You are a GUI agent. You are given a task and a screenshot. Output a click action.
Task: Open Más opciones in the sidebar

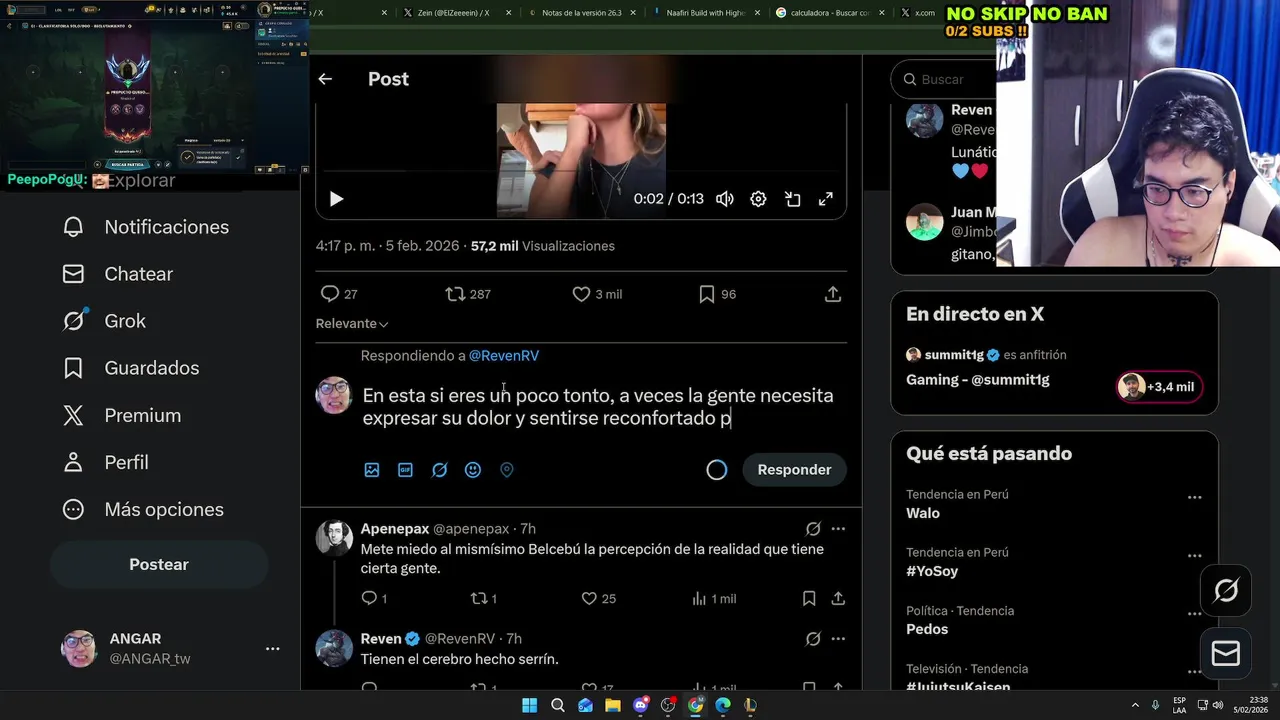coord(143,509)
